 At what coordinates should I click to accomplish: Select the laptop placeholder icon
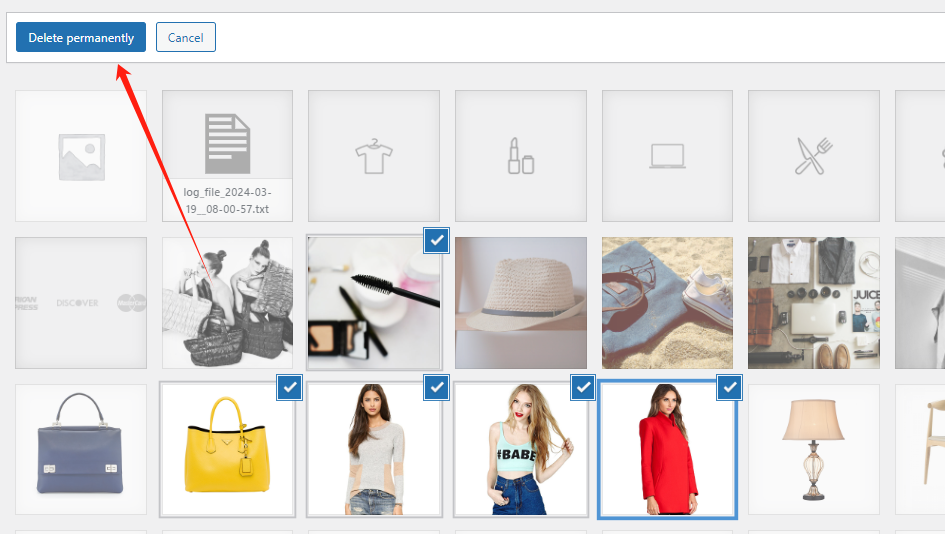pos(667,156)
